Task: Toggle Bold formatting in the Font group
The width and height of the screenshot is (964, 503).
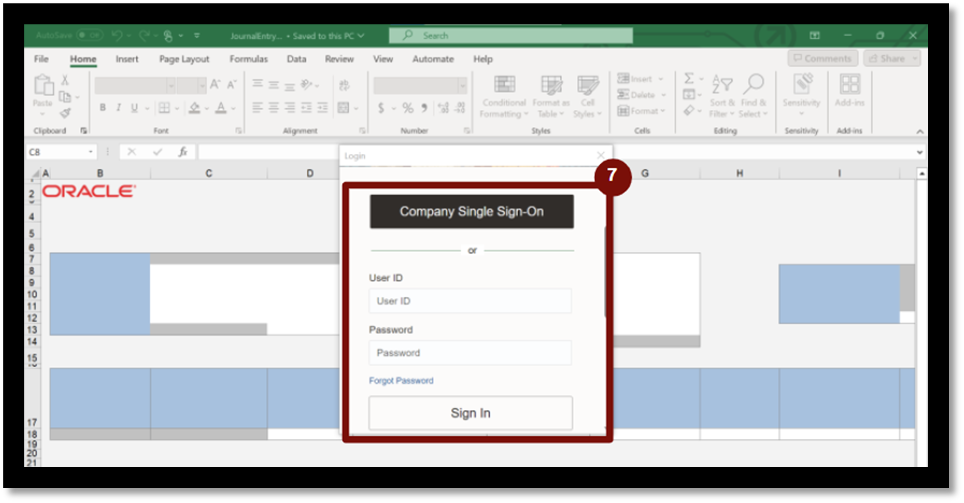Action: click(x=102, y=108)
